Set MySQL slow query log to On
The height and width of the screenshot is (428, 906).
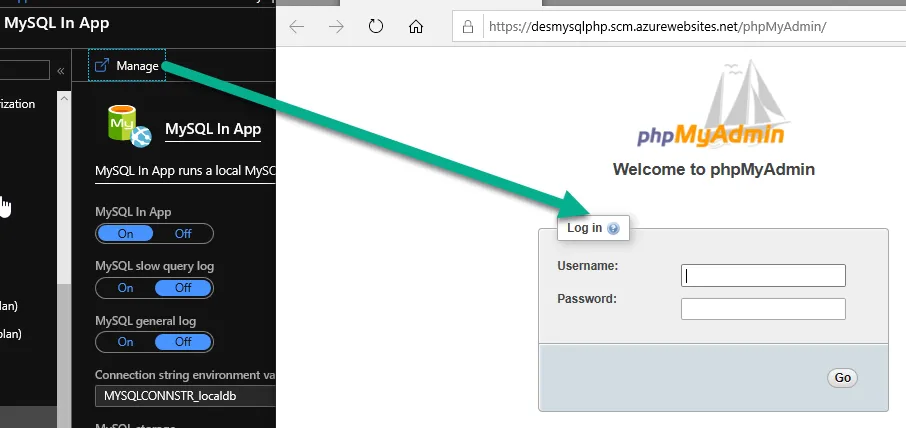click(x=125, y=288)
